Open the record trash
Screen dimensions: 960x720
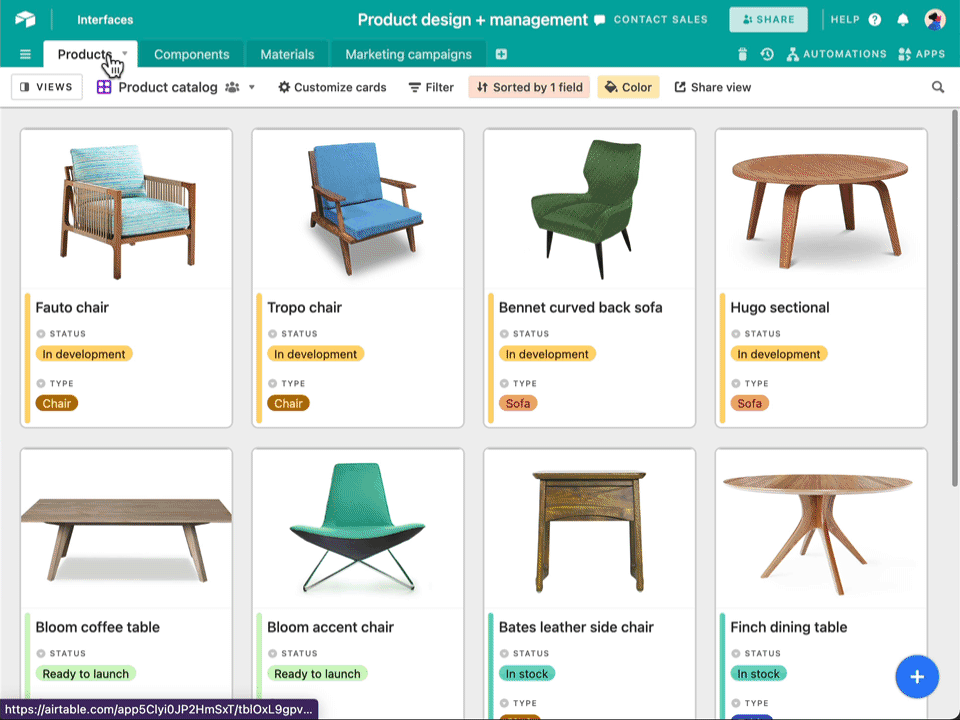coord(740,54)
